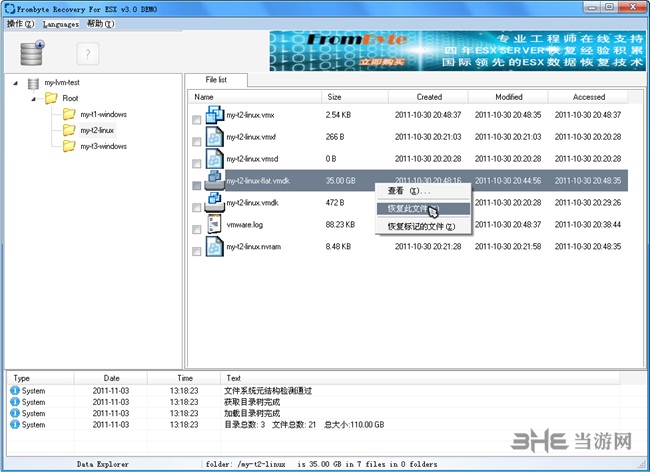Collapse the my-lvm-test tree node
The width and height of the screenshot is (650, 472).
point(15,83)
